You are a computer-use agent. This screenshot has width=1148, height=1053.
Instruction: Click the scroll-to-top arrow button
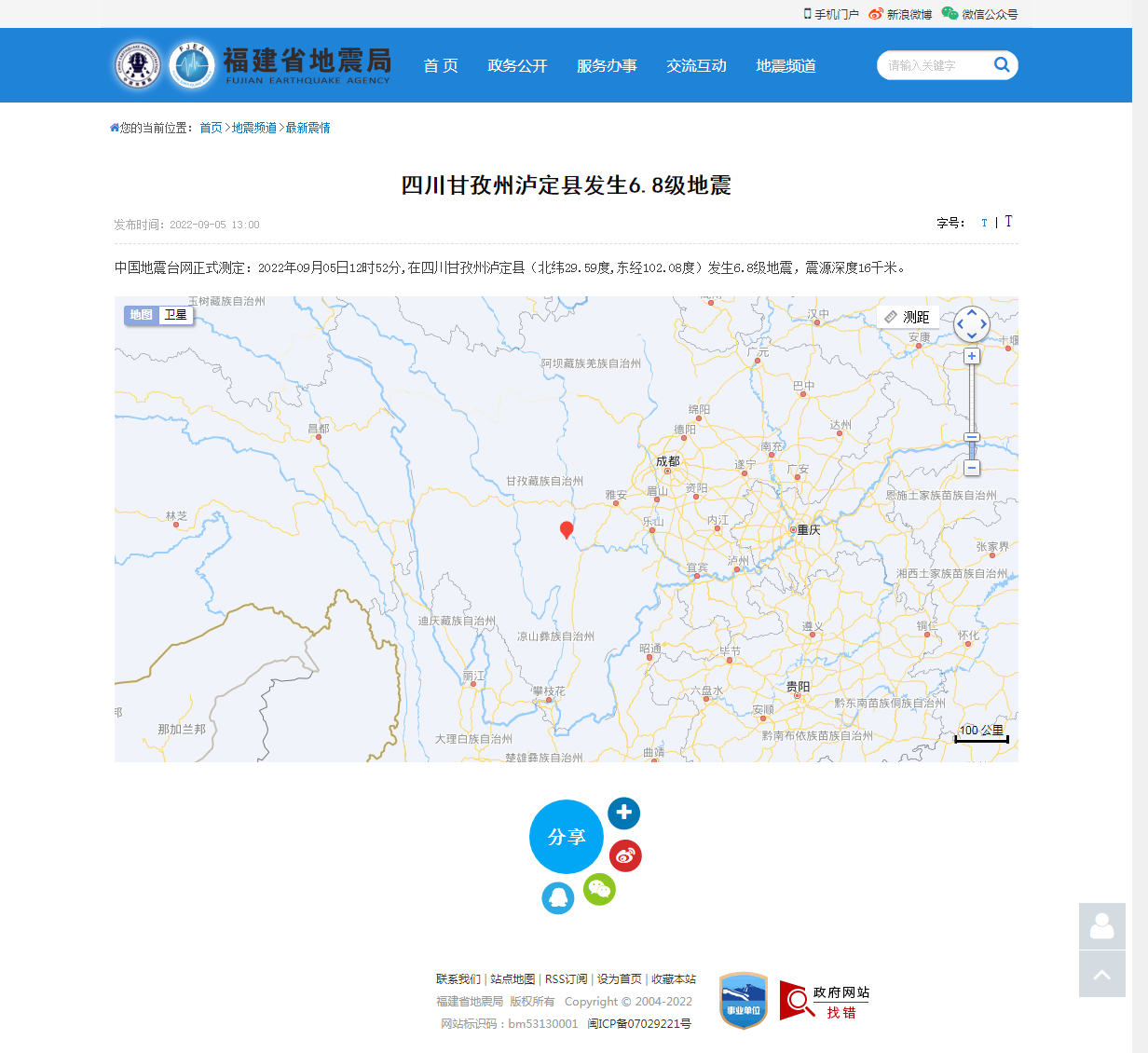(1101, 974)
